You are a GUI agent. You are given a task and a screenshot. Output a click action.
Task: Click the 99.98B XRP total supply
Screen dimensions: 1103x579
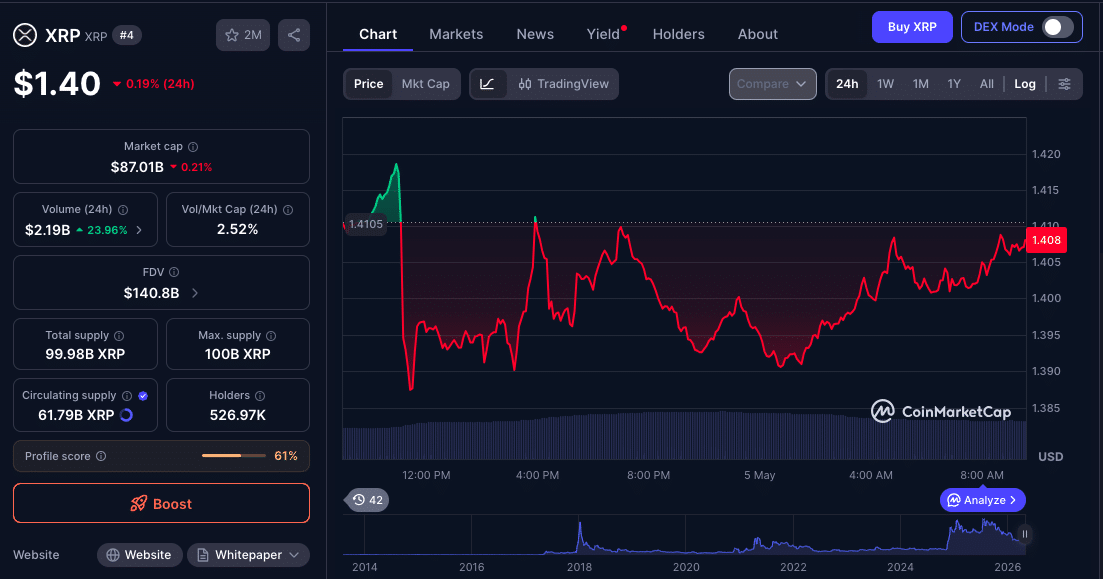(x=85, y=354)
